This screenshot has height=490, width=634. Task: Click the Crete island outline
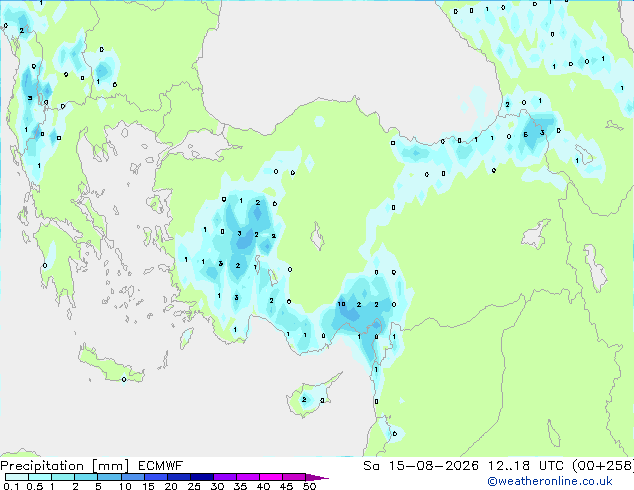pos(110,365)
